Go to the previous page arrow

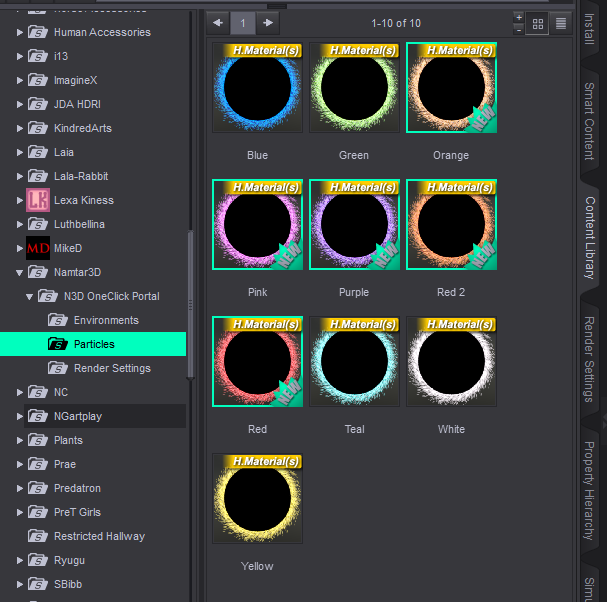tap(218, 22)
